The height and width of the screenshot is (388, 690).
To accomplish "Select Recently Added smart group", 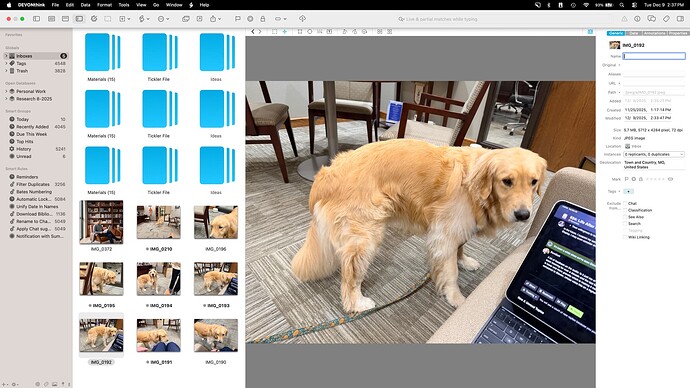I will [x=37, y=127].
